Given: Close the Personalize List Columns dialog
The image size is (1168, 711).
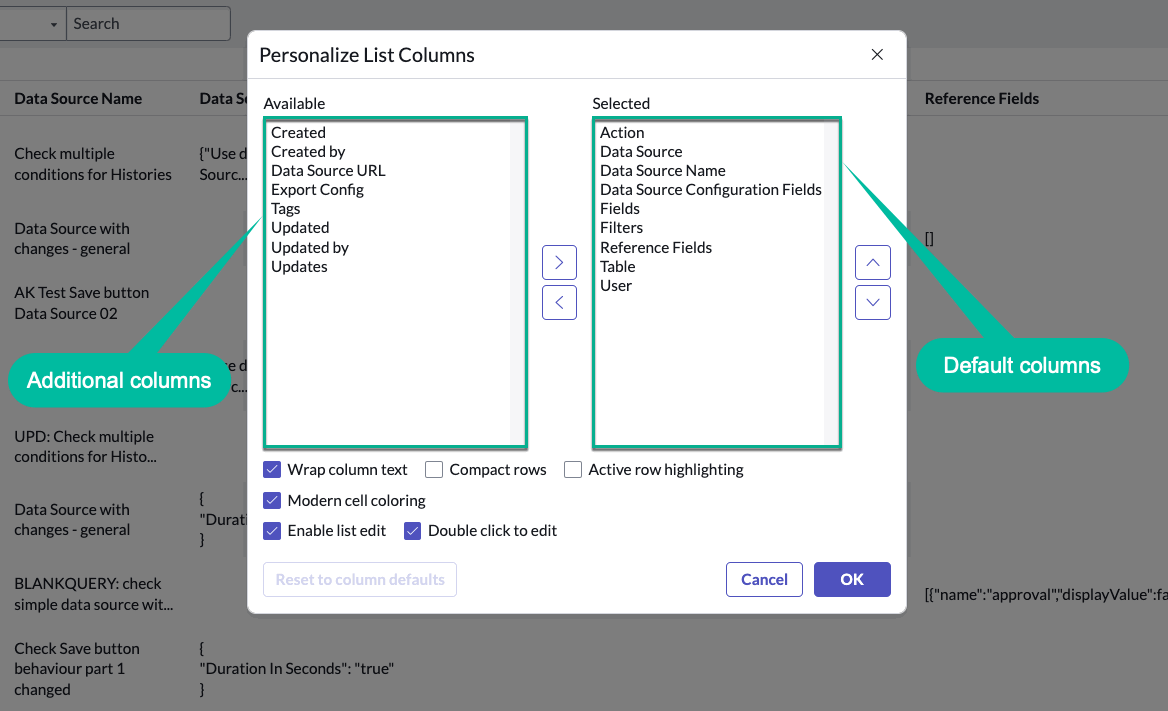Looking at the screenshot, I should click(x=877, y=55).
